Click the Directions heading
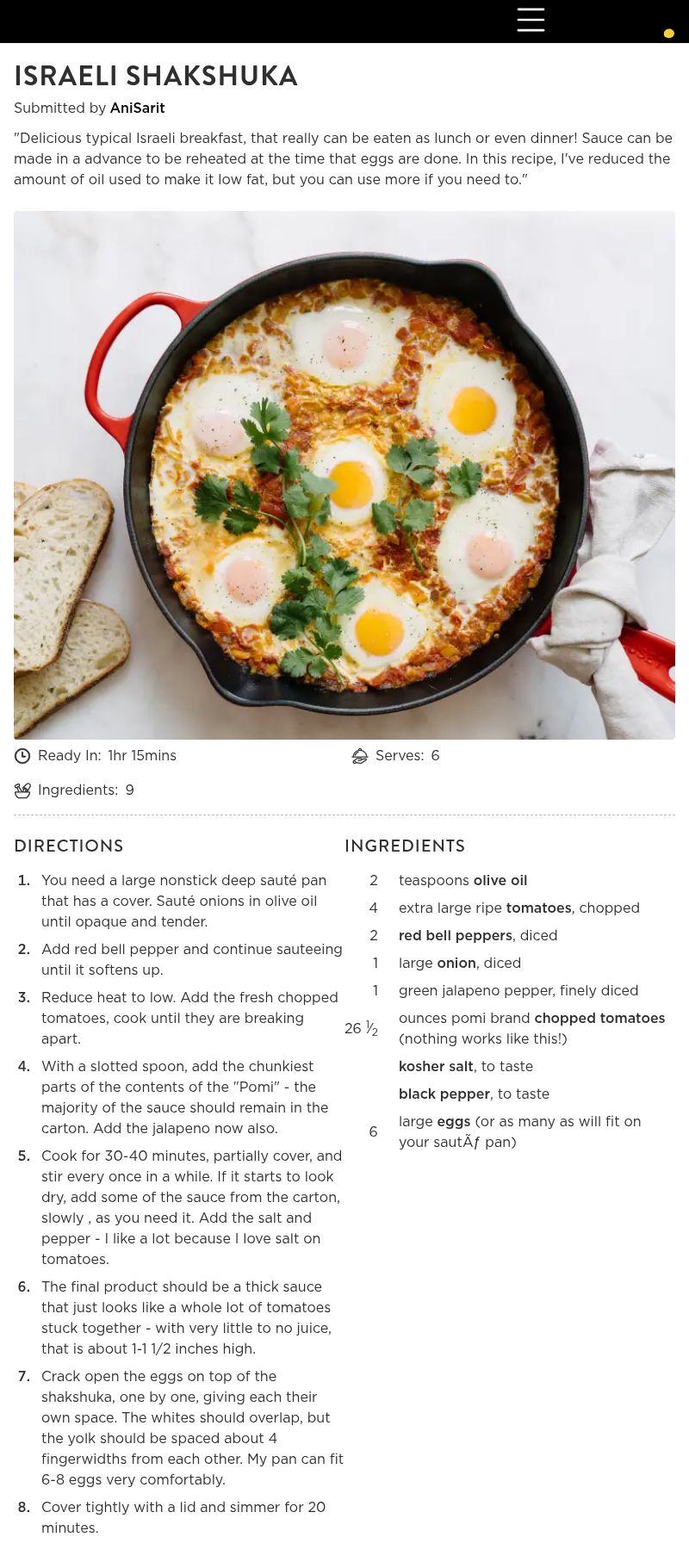The height and width of the screenshot is (1568, 689). click(69, 846)
